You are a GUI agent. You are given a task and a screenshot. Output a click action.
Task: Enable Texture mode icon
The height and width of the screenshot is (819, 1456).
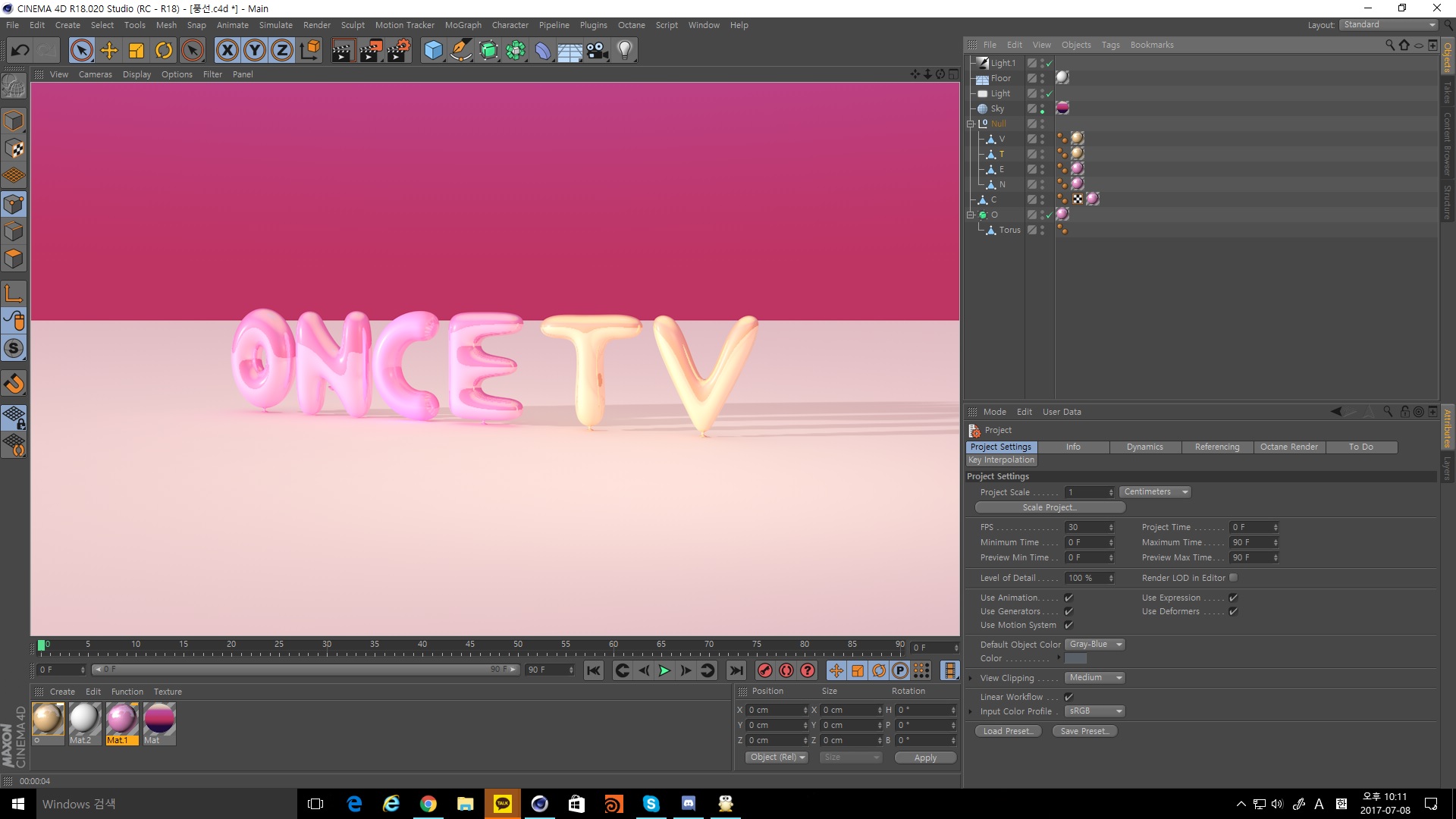[x=14, y=149]
